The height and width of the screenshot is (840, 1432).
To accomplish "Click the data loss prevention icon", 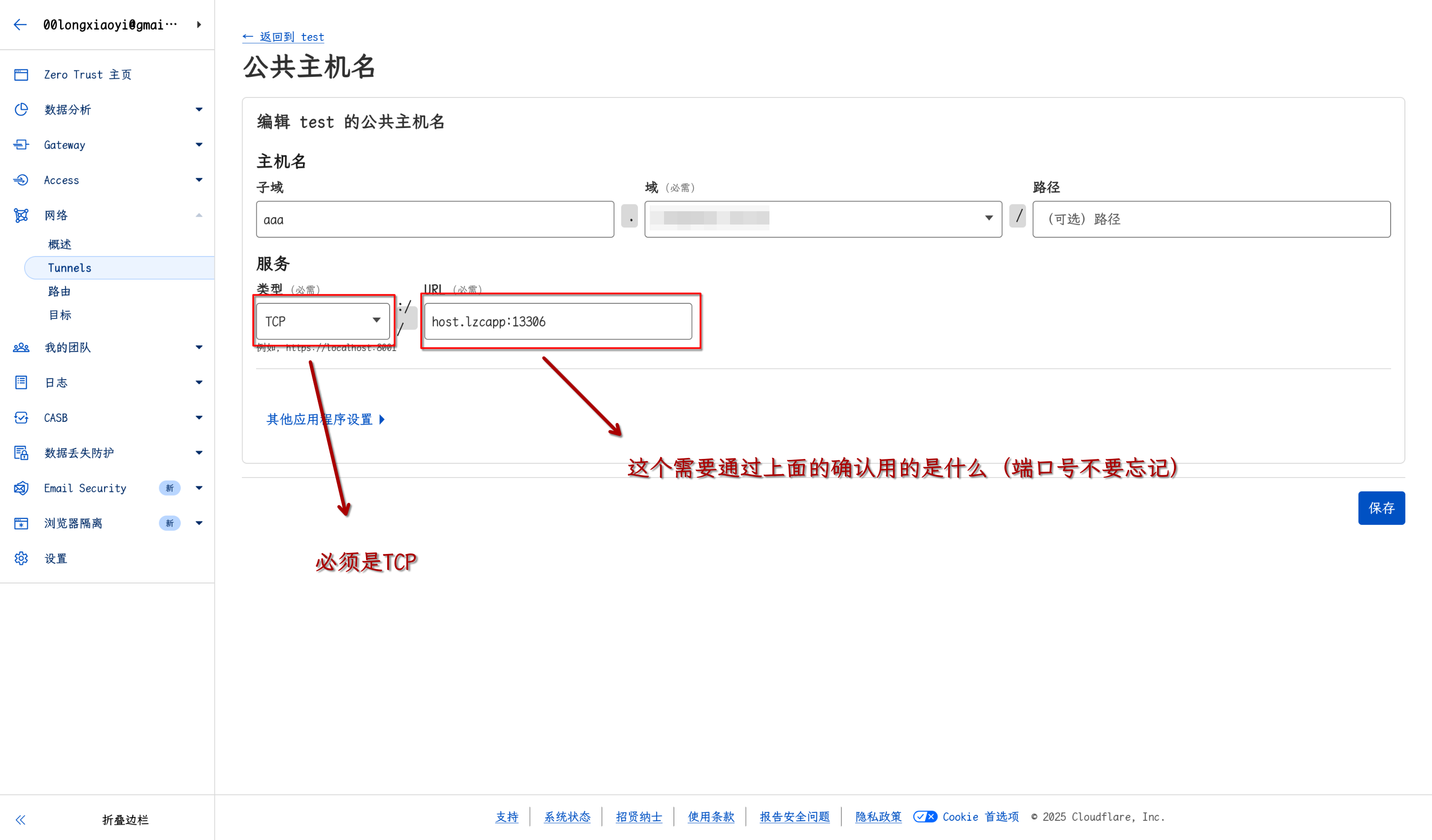I will click(x=21, y=452).
